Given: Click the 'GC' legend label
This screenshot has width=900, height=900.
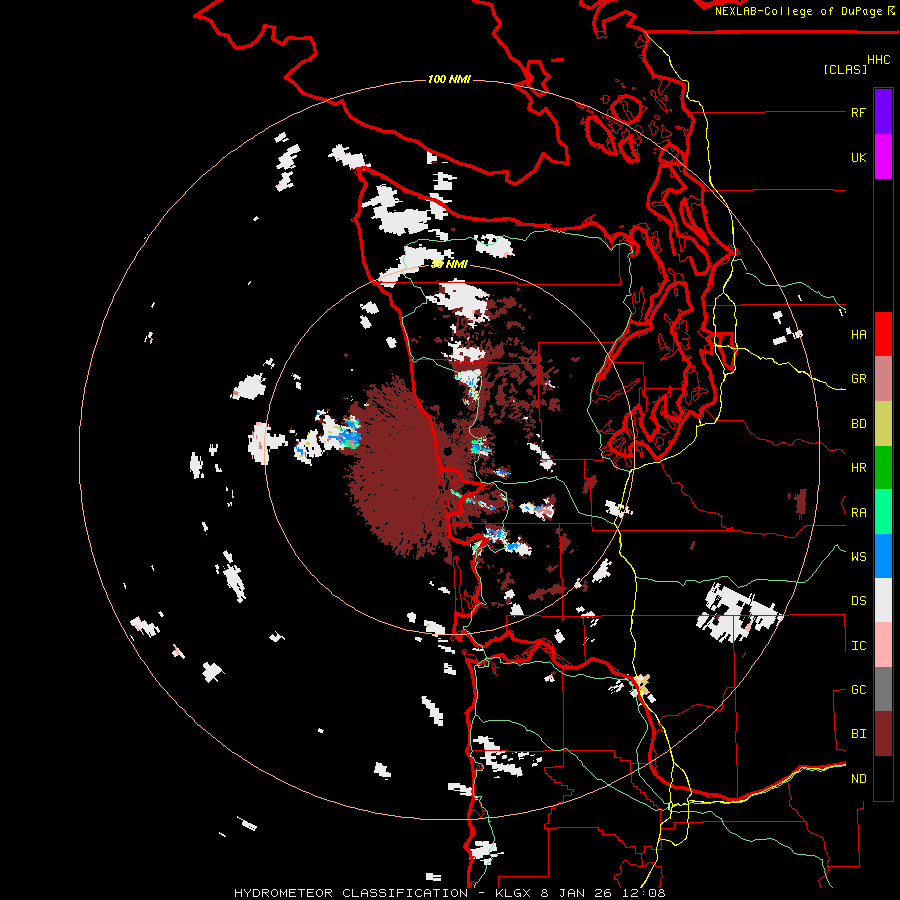Looking at the screenshot, I should pos(858,690).
